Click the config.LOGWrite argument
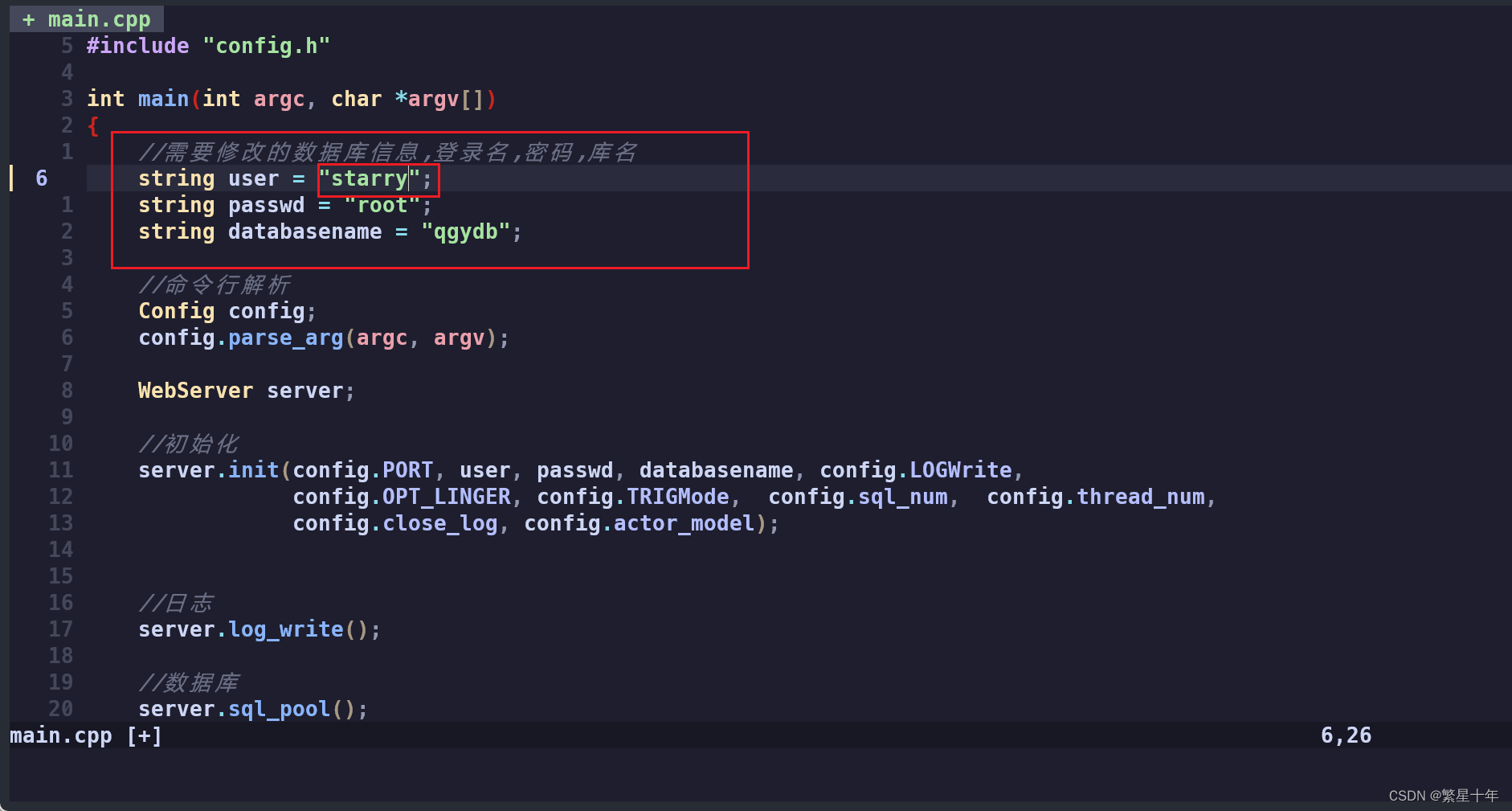1512x811 pixels. pos(916,469)
